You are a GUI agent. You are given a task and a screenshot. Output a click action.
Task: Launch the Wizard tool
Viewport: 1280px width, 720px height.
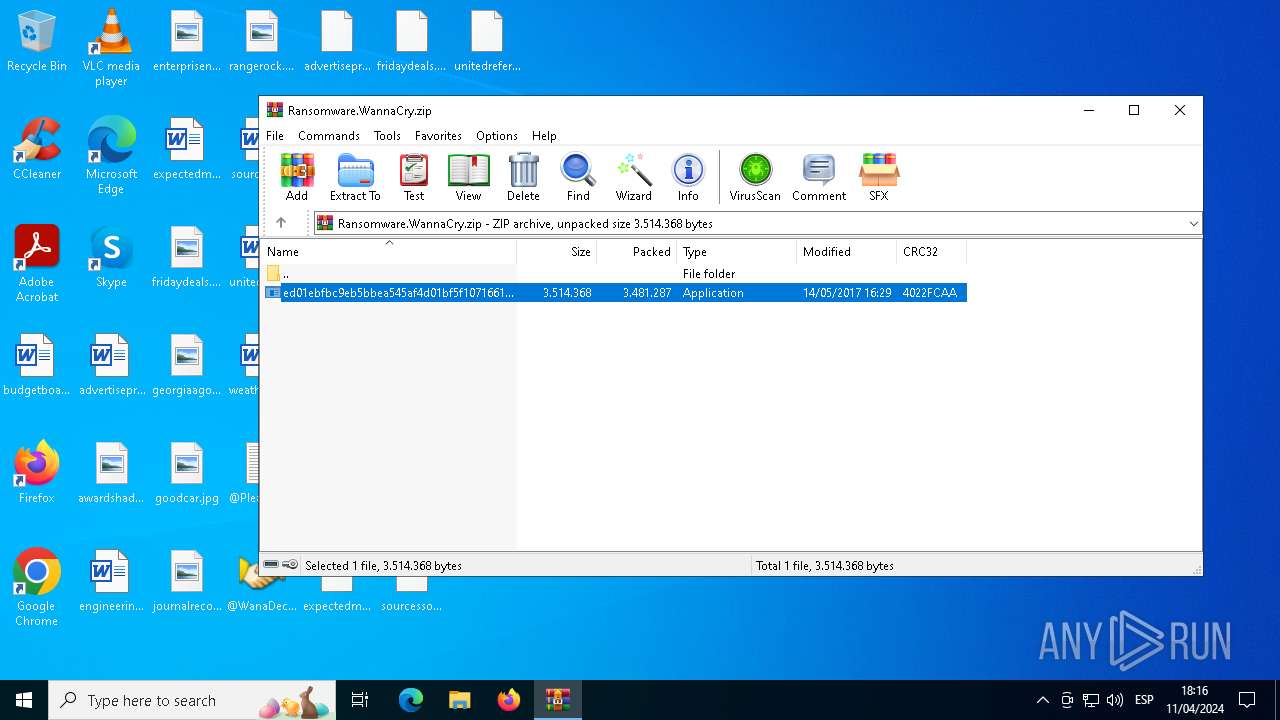point(634,177)
